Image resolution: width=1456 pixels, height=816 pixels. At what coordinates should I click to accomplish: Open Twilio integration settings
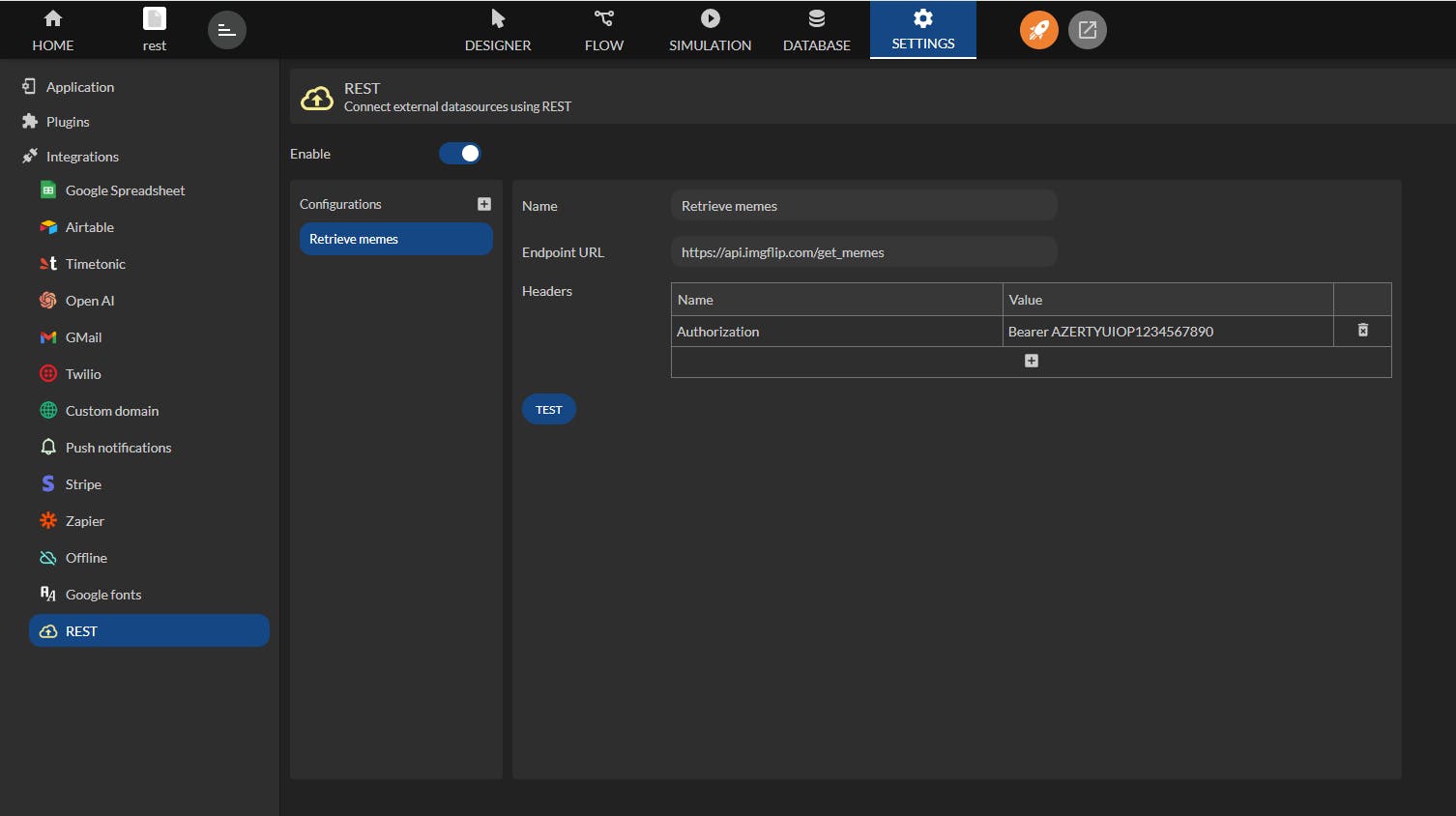click(x=150, y=374)
